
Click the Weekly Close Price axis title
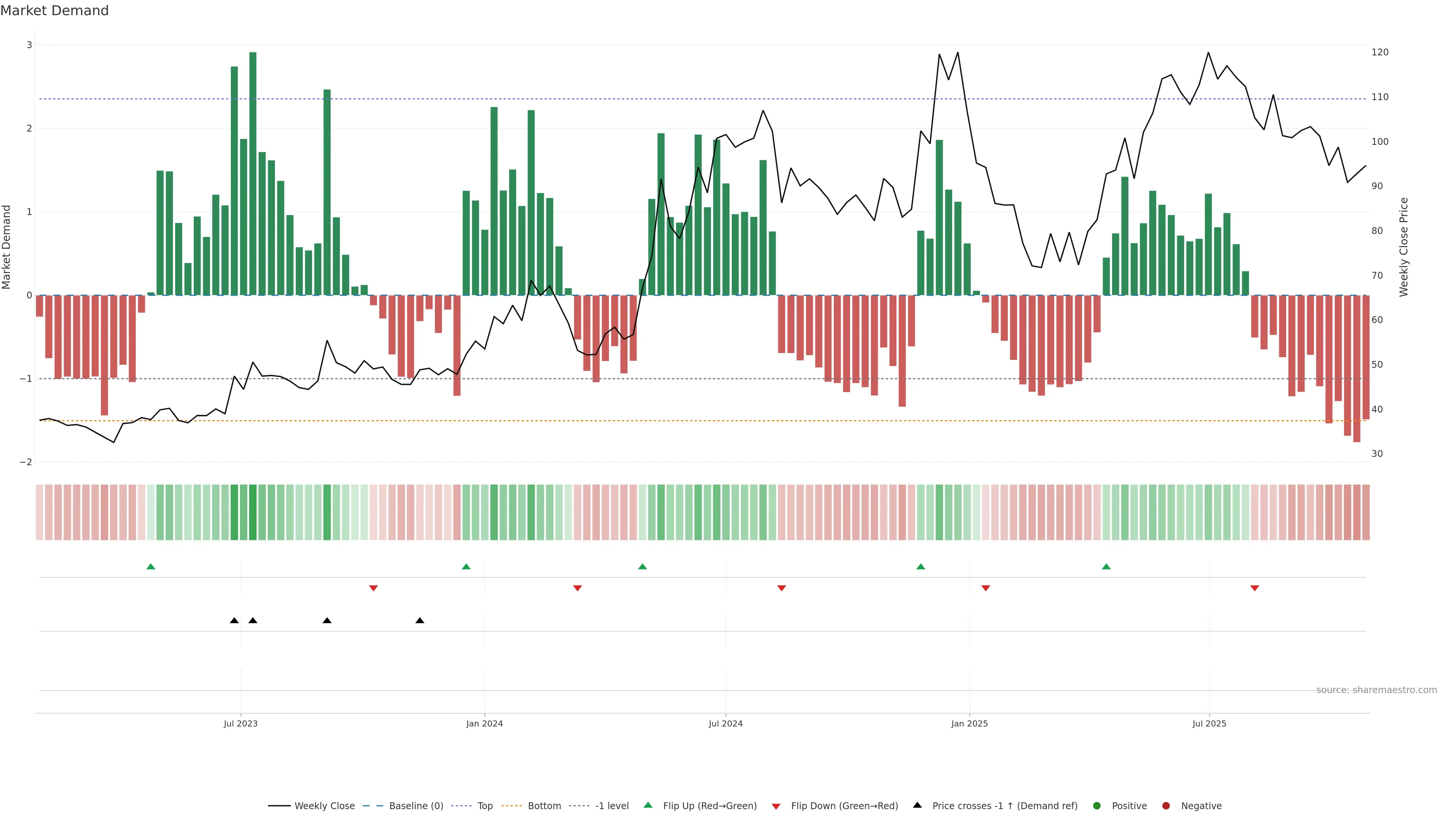tap(1404, 247)
